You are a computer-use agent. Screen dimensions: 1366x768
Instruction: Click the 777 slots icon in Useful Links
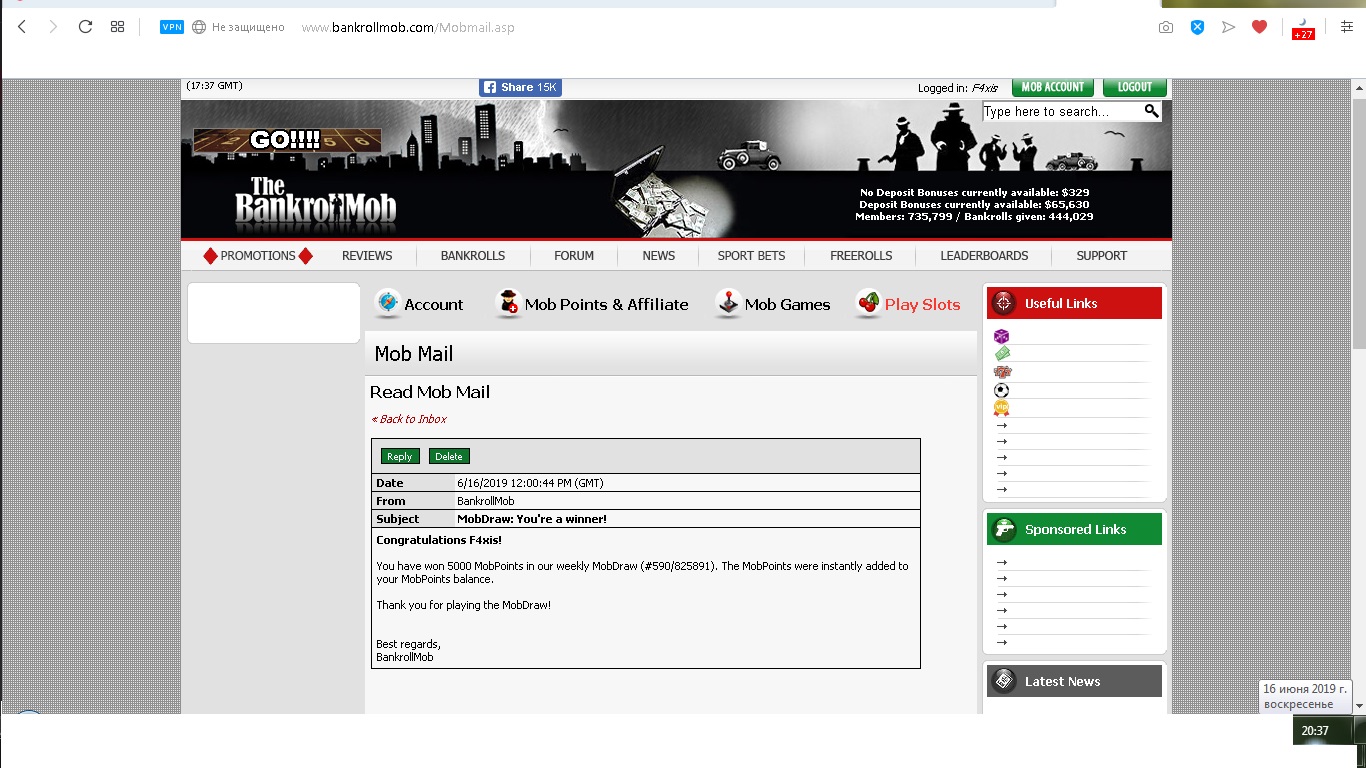pos(1002,372)
